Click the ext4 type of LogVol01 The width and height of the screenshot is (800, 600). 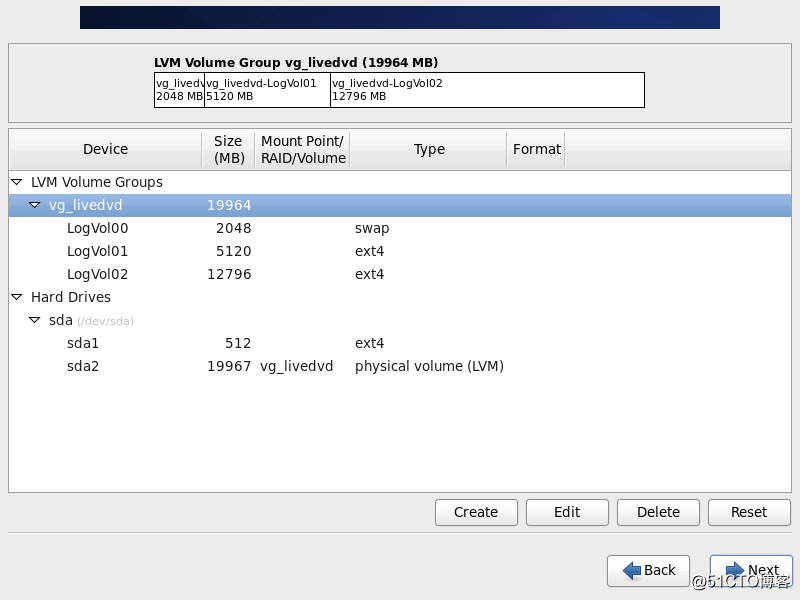(369, 251)
